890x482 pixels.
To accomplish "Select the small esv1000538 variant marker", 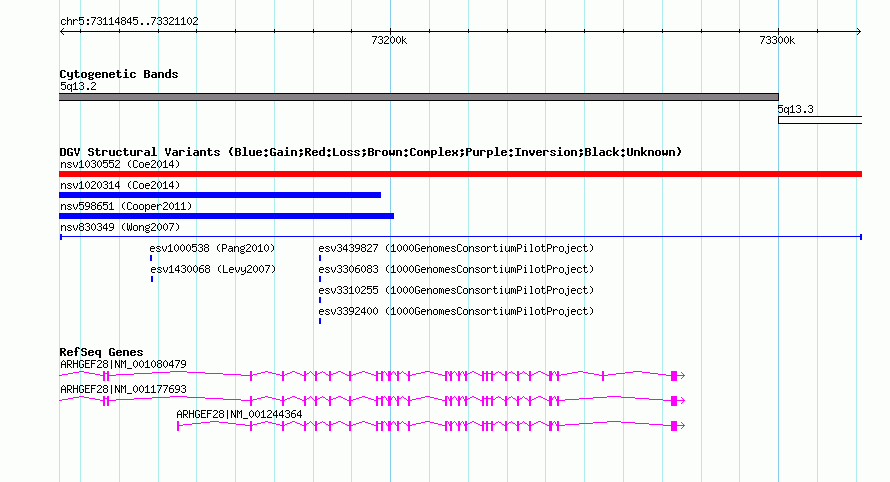I will coord(151,258).
